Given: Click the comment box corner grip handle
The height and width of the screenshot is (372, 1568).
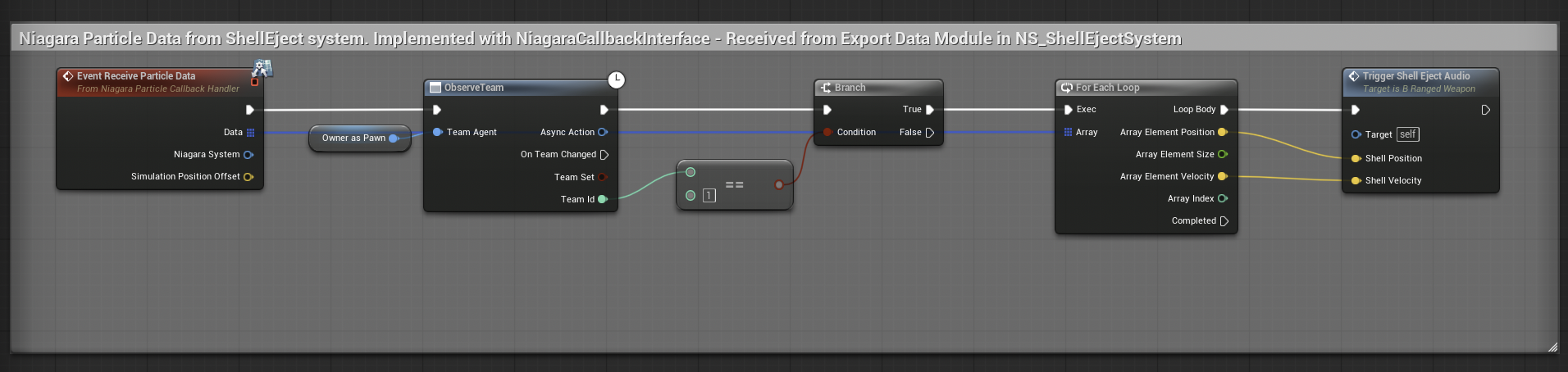Looking at the screenshot, I should (1552, 347).
